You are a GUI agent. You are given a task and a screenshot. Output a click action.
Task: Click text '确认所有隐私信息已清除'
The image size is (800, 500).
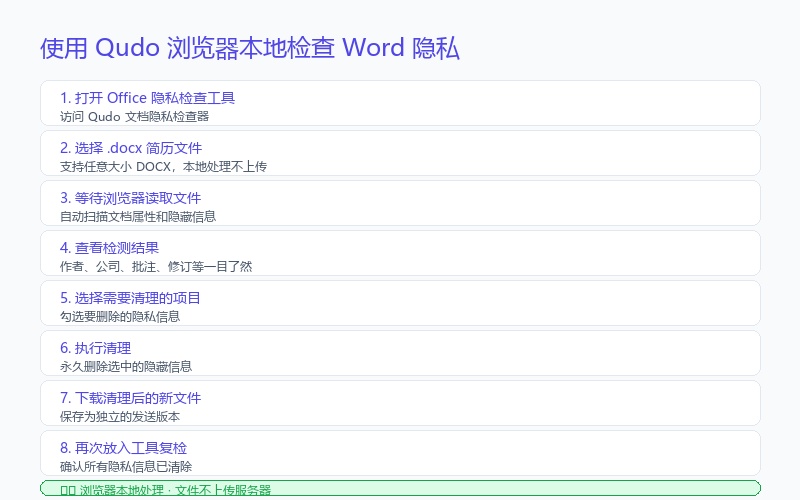[x=126, y=467]
